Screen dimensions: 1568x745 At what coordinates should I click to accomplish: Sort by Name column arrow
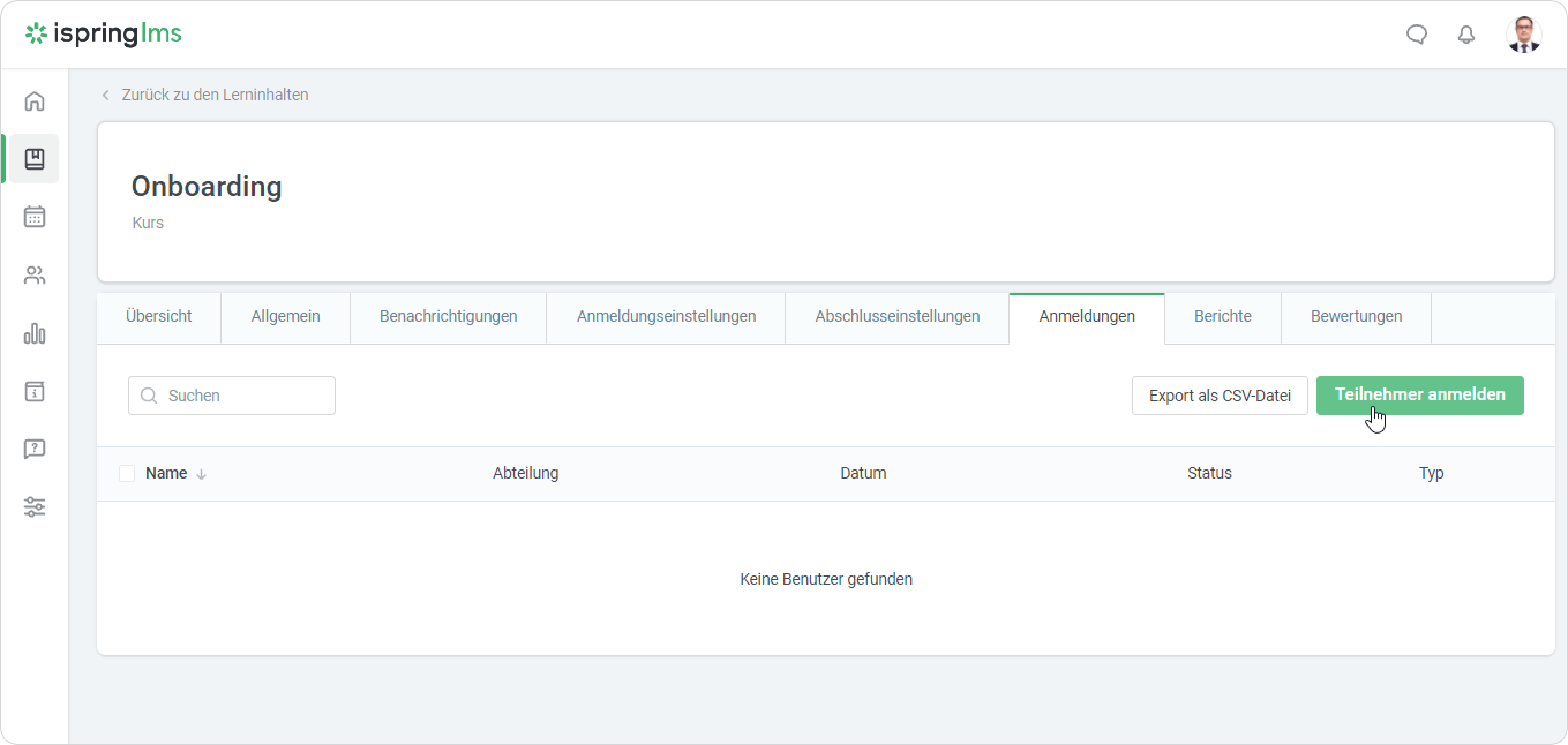[x=201, y=475]
